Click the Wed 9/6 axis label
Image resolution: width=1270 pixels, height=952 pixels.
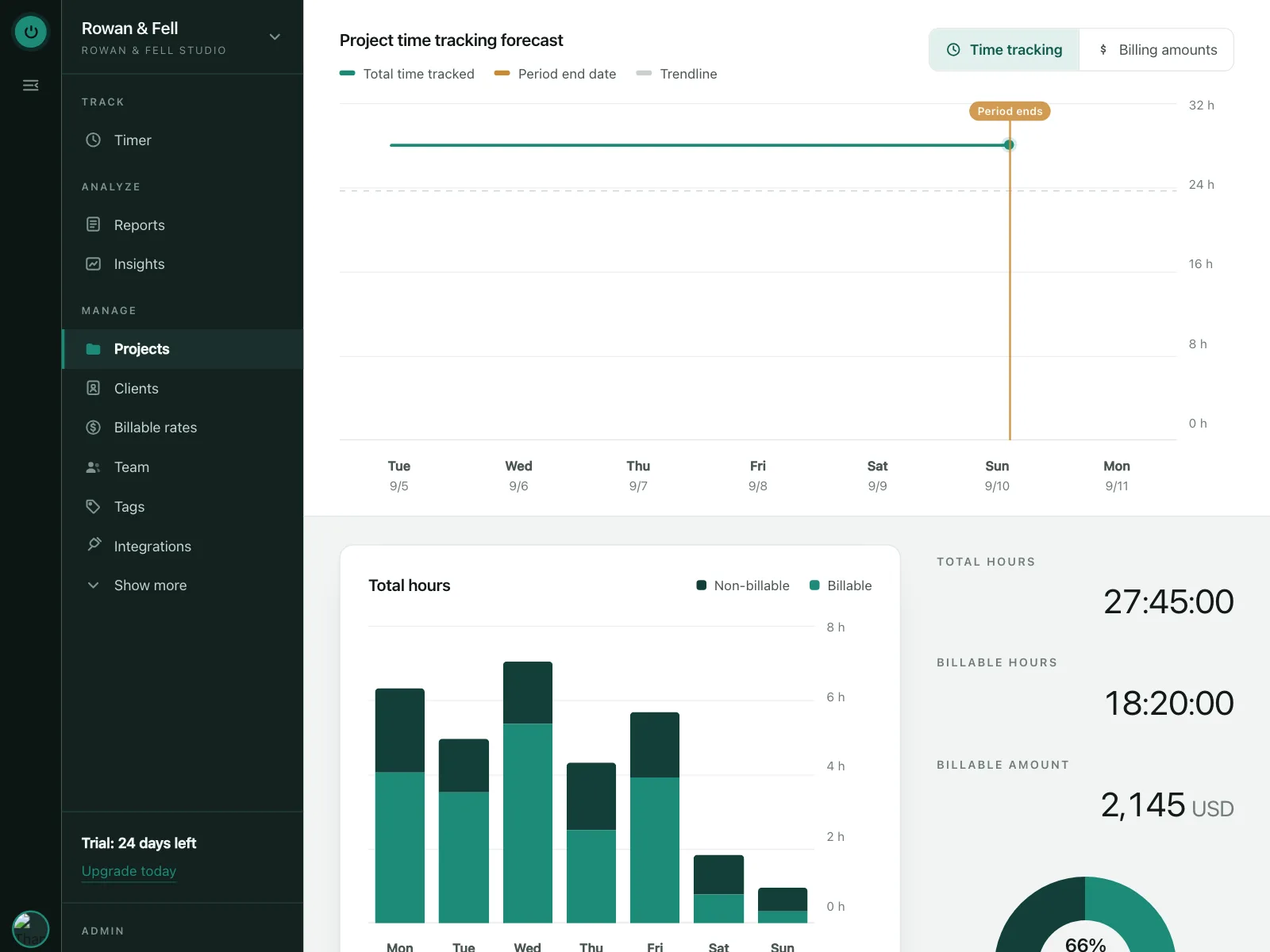518,476
